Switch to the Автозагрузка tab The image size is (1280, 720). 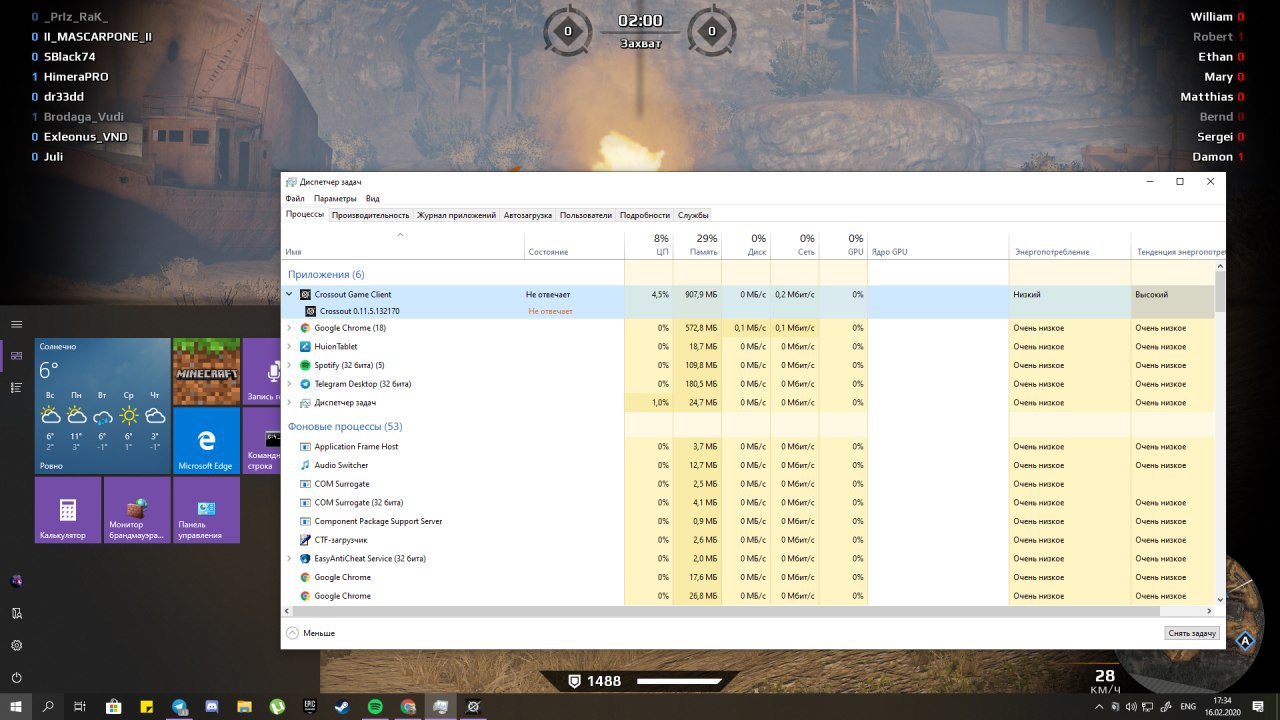[528, 215]
